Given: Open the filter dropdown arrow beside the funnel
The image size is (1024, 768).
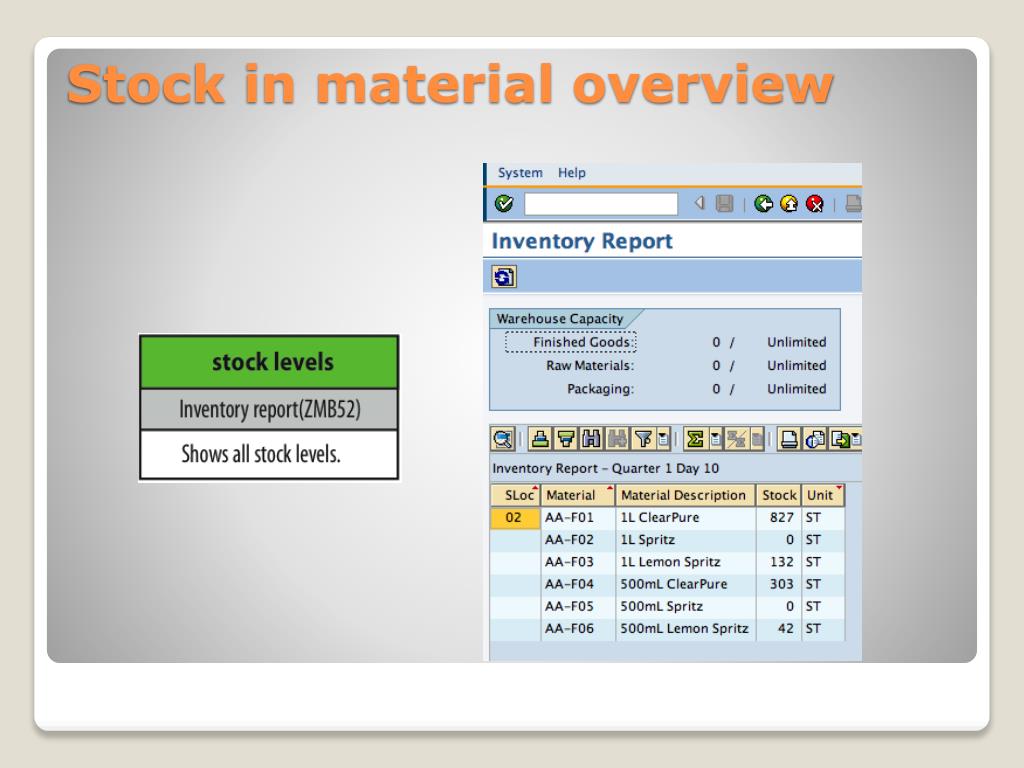Looking at the screenshot, I should coord(664,439).
